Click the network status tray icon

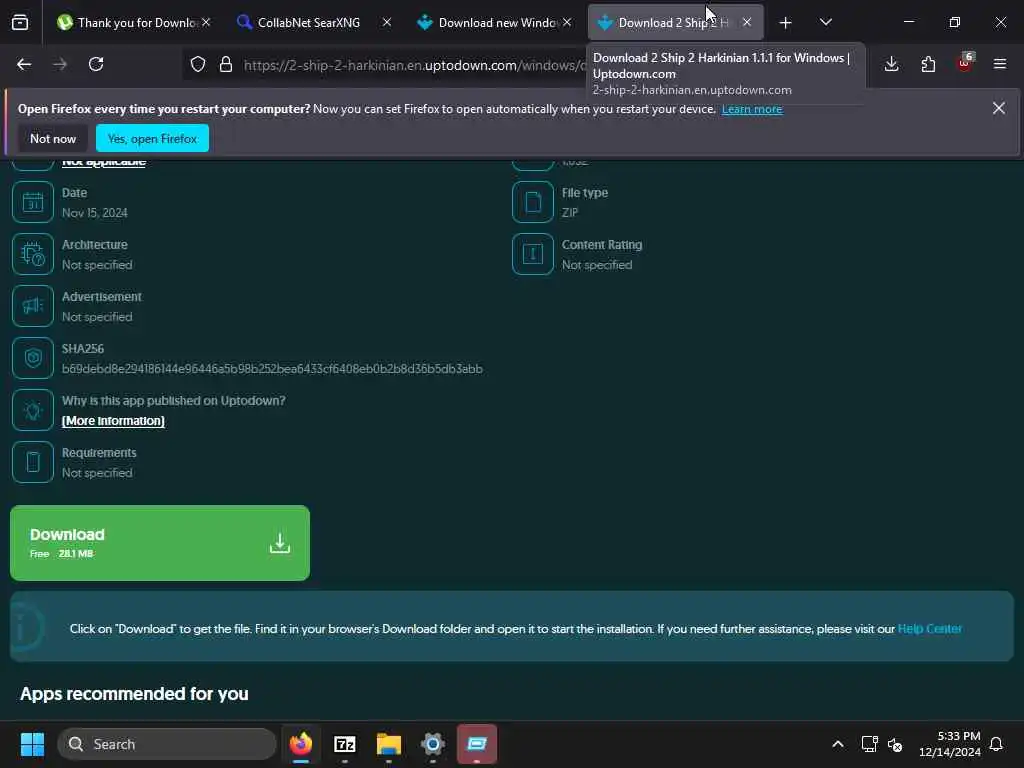point(869,744)
